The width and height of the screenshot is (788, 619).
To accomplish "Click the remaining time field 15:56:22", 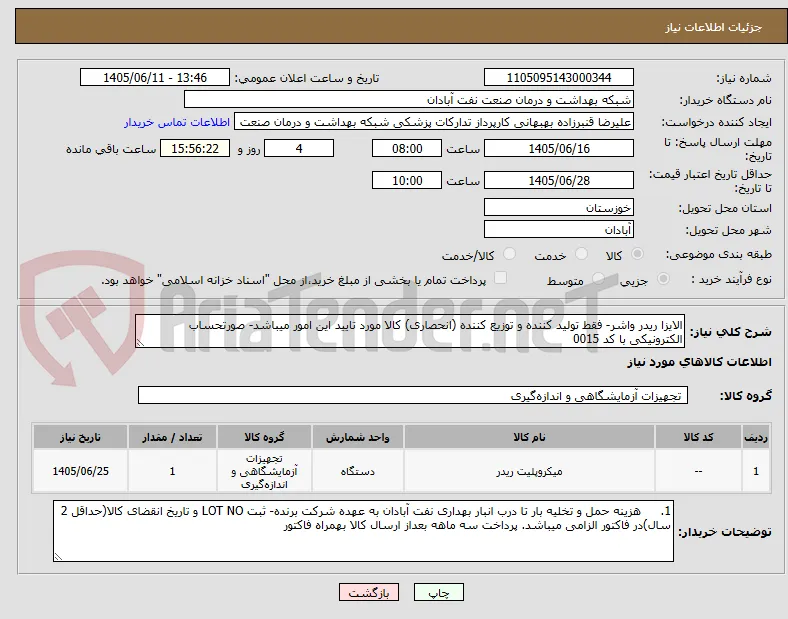I will 195,149.
